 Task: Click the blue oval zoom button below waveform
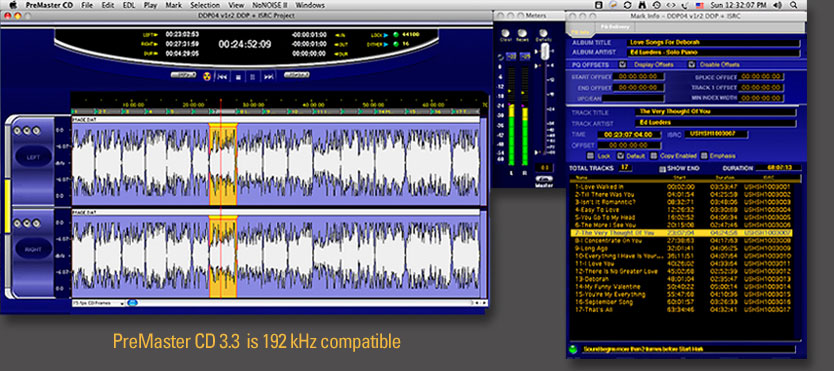pyautogui.click(x=132, y=303)
